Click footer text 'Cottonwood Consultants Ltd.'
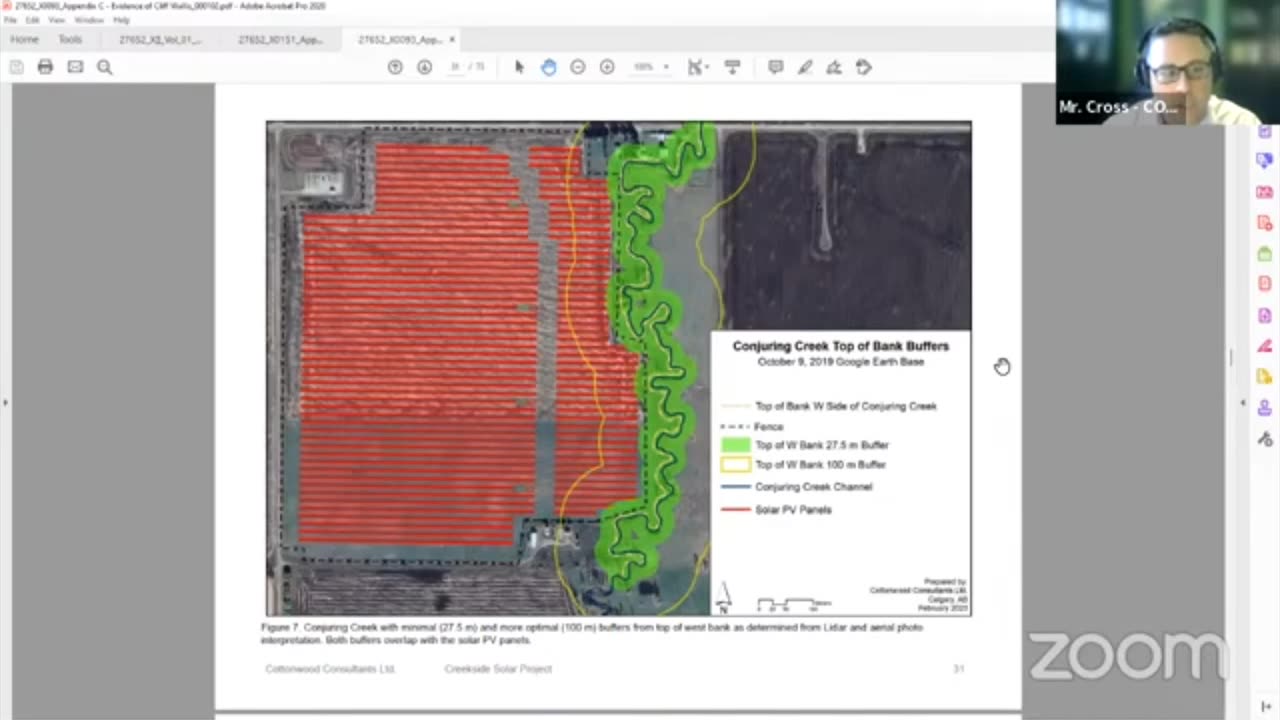Screen dimensions: 1280x720 point(330,669)
